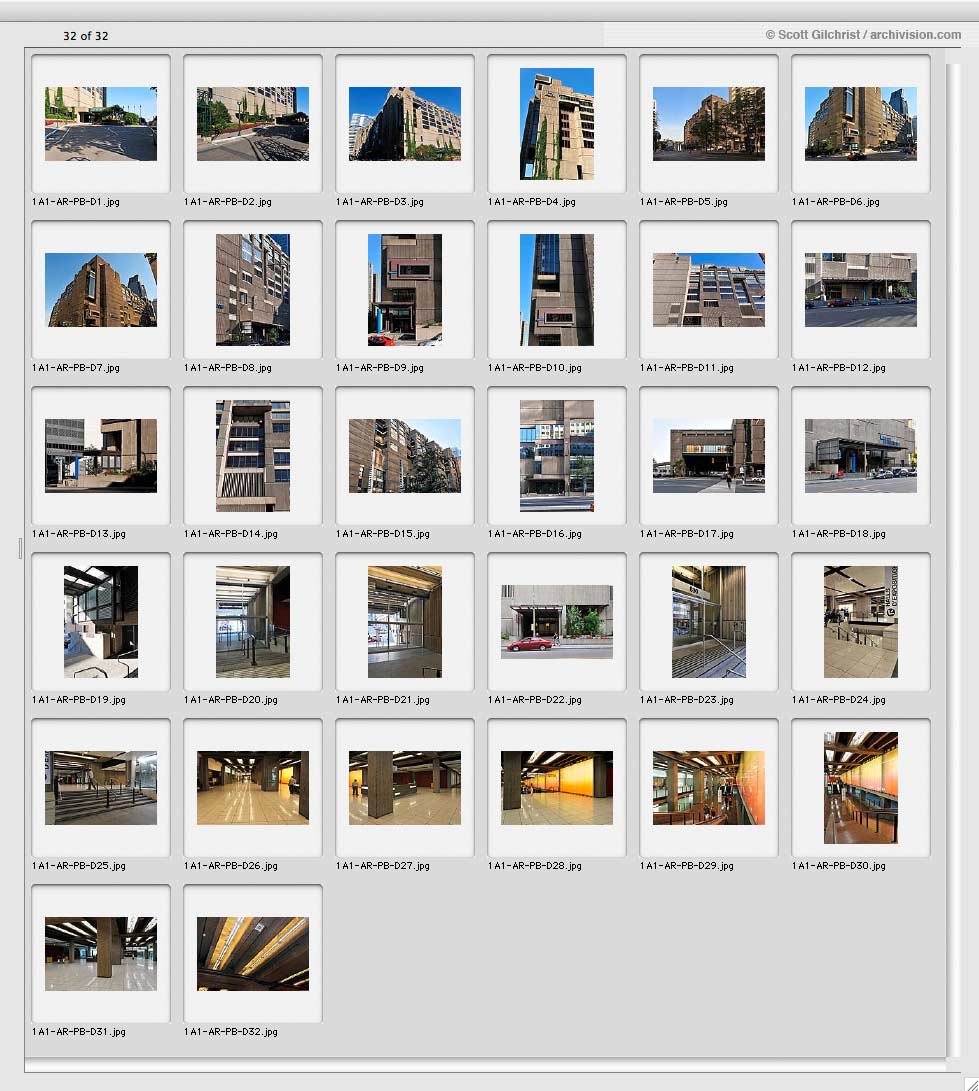Viewport: 979px width, 1091px height.
Task: Click thumbnail 1A1-AR-PB-D29.jpg
Action: click(x=708, y=788)
